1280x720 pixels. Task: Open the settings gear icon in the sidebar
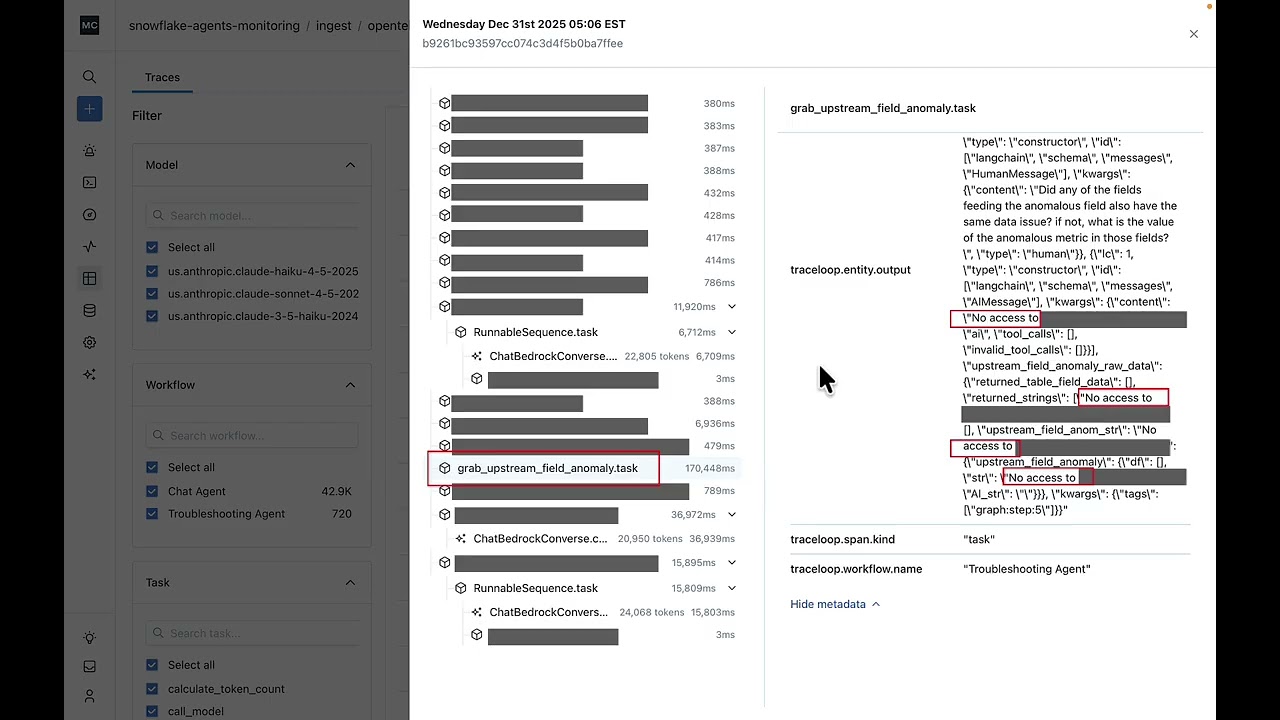click(89, 343)
